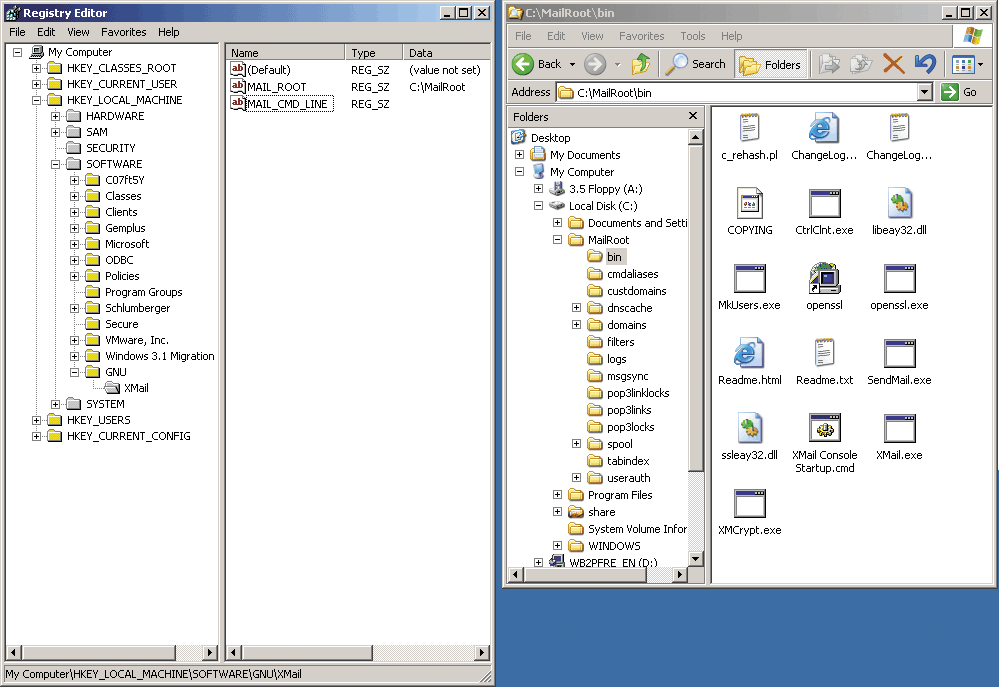Collapse the SOFTWARE registry key
The width and height of the screenshot is (999, 687).
[x=55, y=164]
